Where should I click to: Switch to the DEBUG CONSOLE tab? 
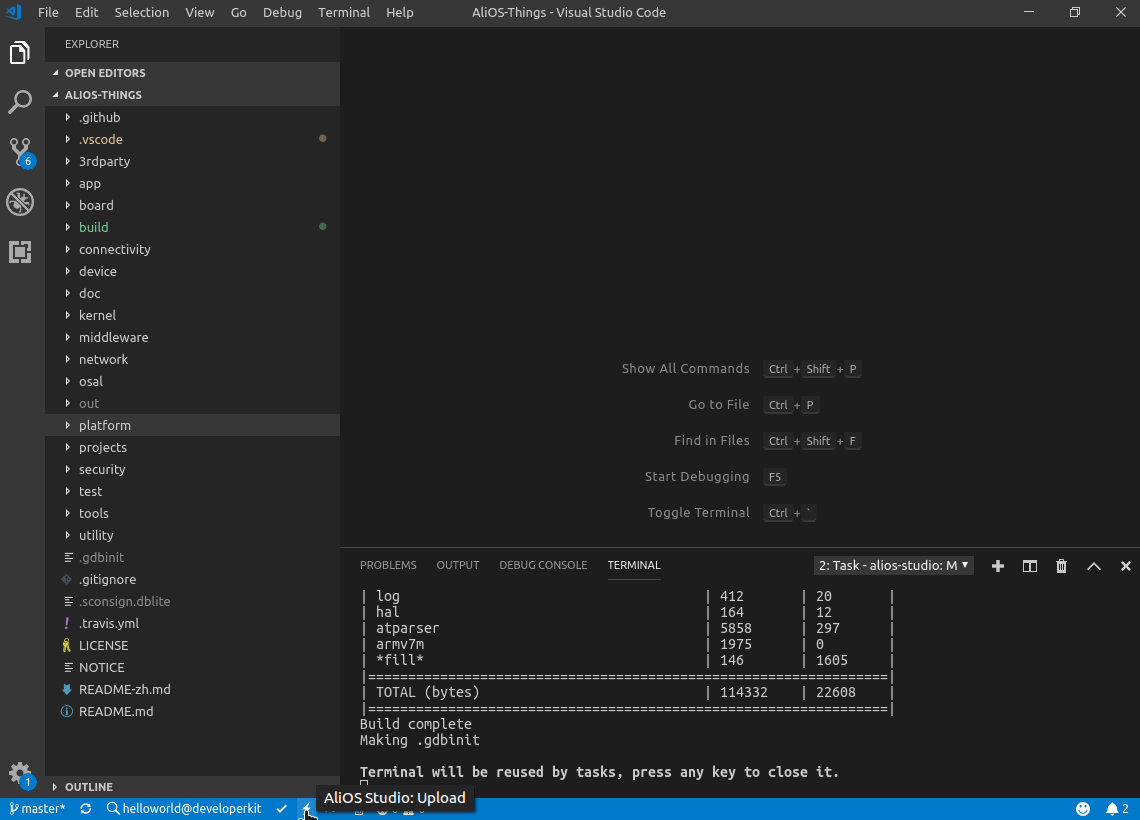pos(543,565)
